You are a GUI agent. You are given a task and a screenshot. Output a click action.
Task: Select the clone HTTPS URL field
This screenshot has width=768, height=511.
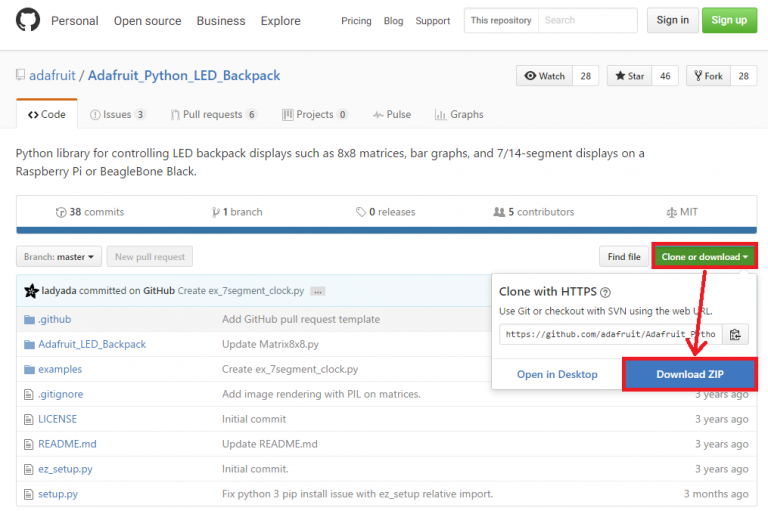609,335
